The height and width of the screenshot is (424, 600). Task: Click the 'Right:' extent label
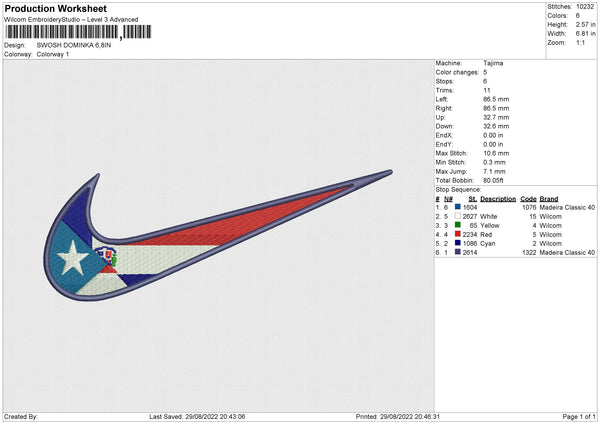(x=444, y=108)
